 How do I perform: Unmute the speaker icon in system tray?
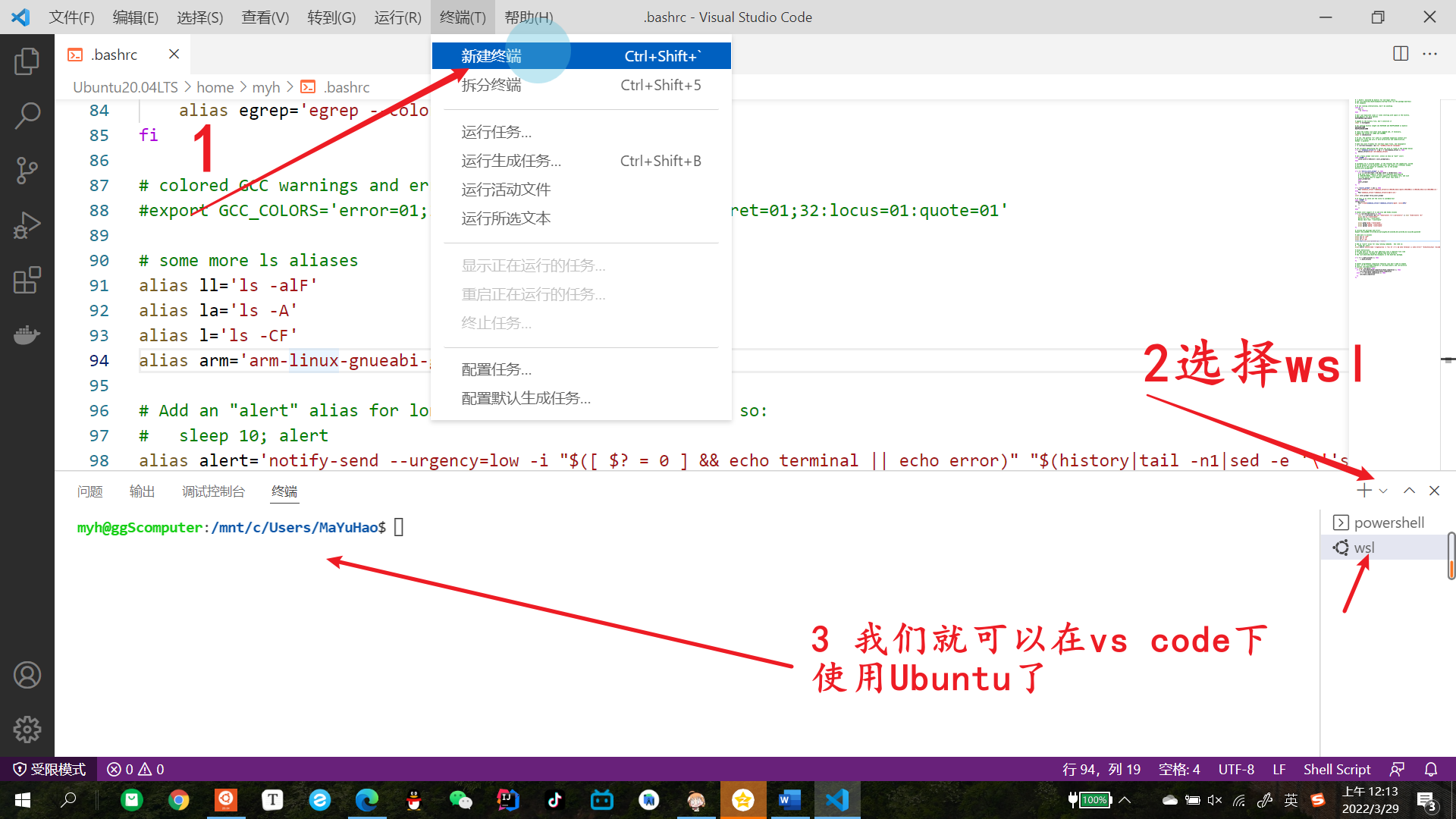pos(1214,800)
